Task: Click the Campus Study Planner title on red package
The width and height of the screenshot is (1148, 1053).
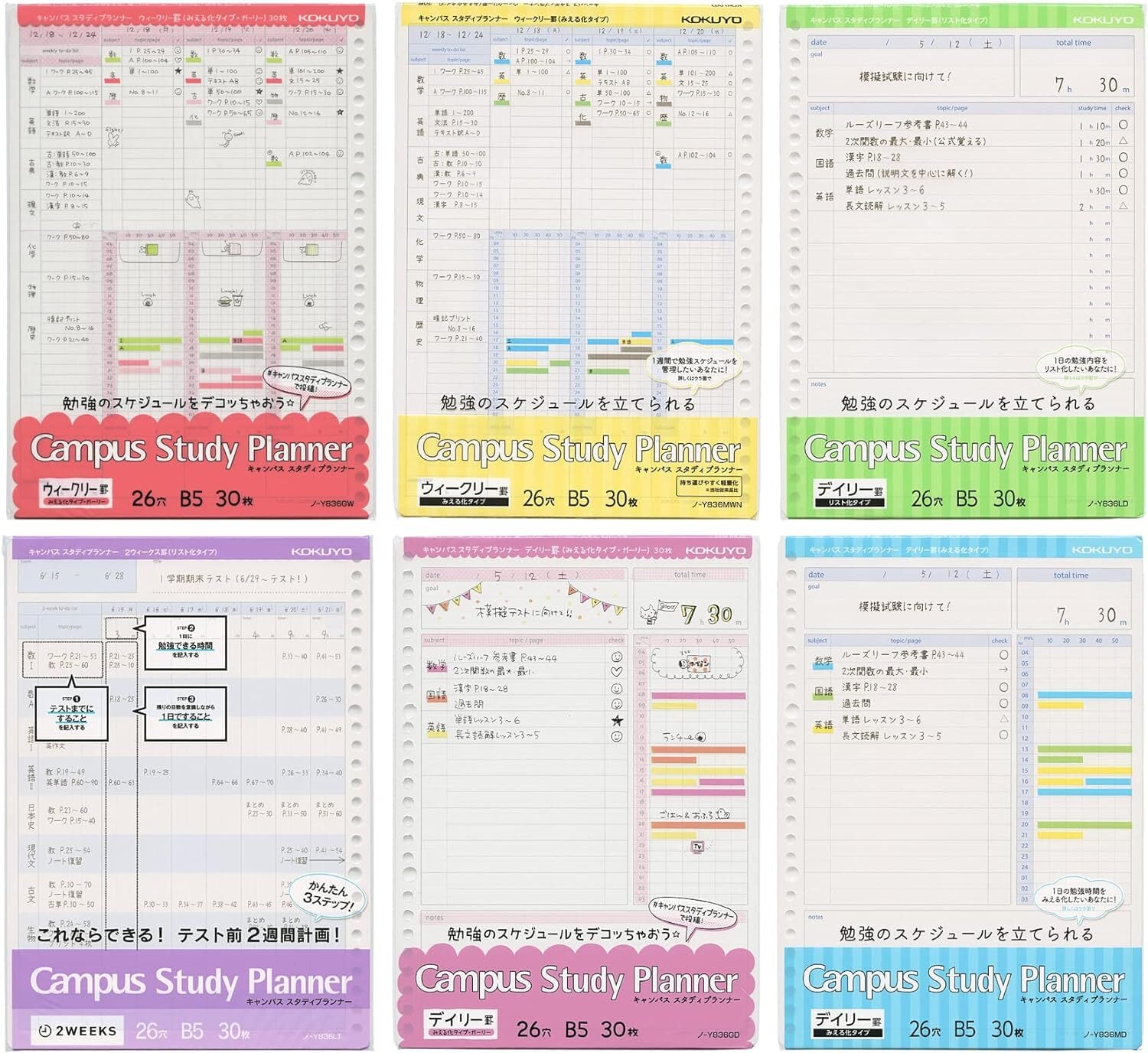Action: point(191,448)
